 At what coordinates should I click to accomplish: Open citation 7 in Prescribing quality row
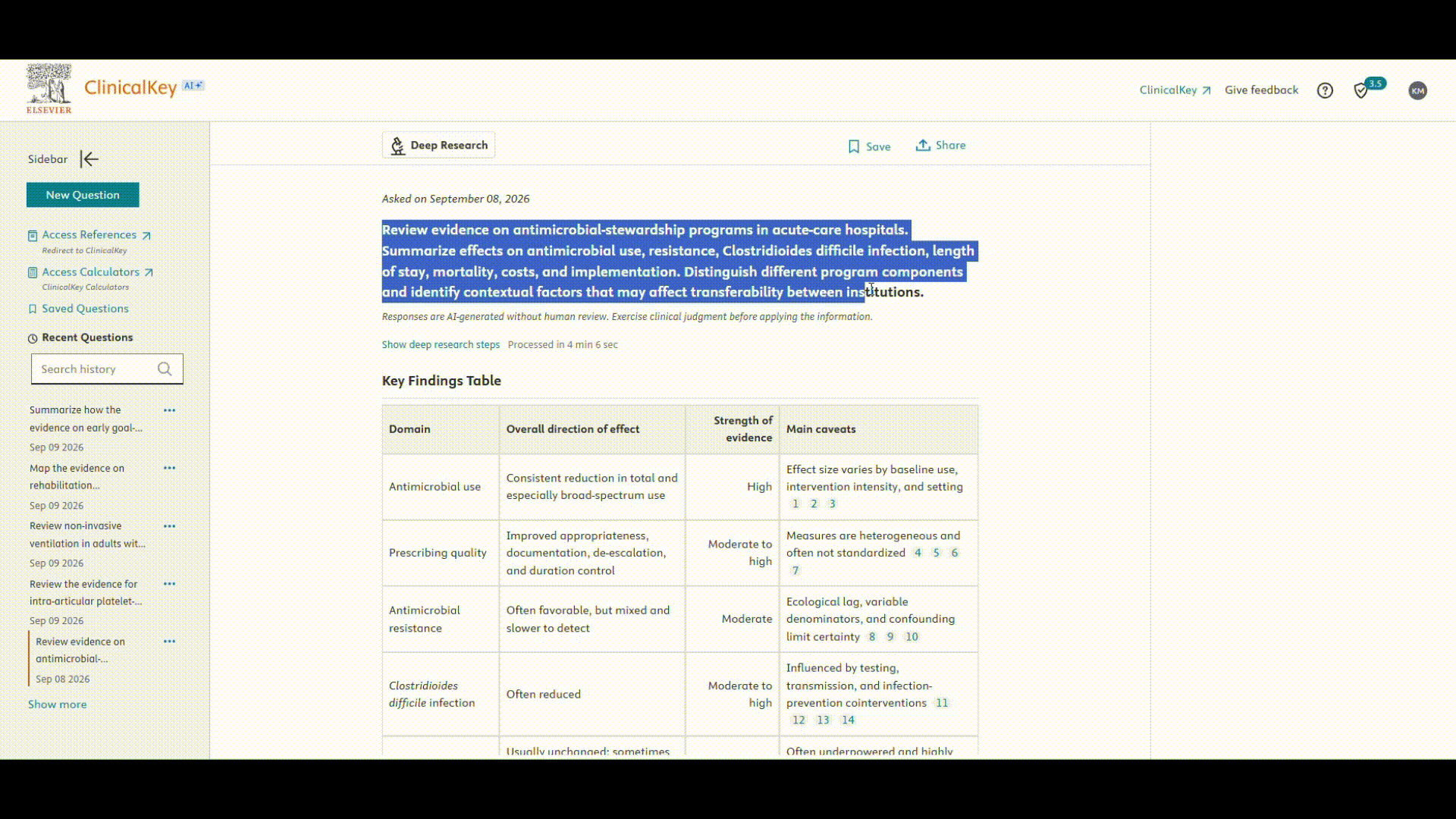click(795, 570)
